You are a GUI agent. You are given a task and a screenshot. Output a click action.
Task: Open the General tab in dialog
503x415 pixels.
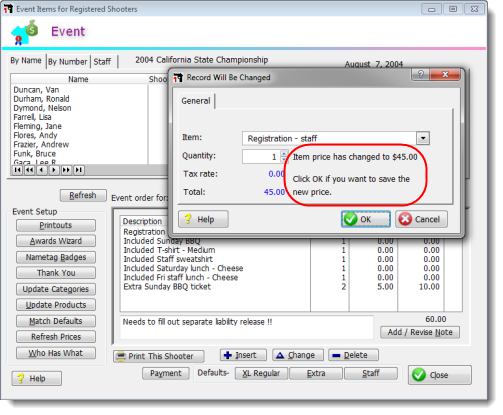pos(196,101)
